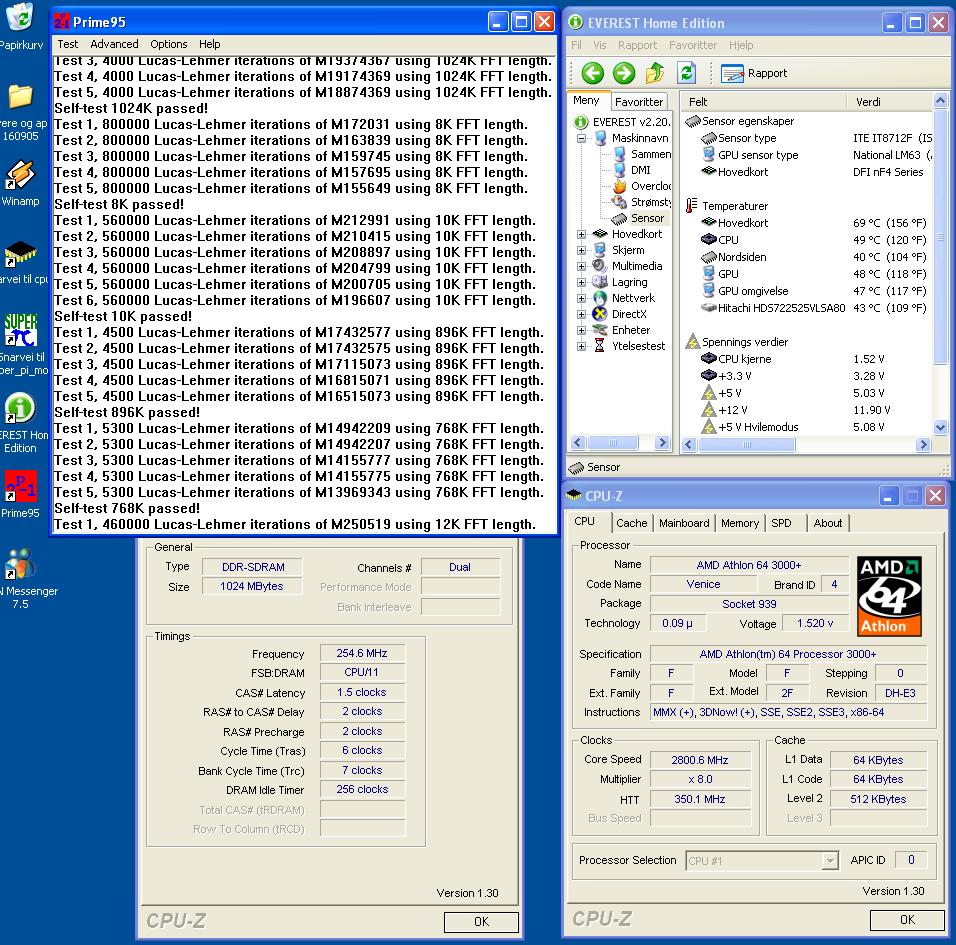The height and width of the screenshot is (945, 956).
Task: Click EVEREST green back arrow button
Action: pyautogui.click(x=592, y=73)
